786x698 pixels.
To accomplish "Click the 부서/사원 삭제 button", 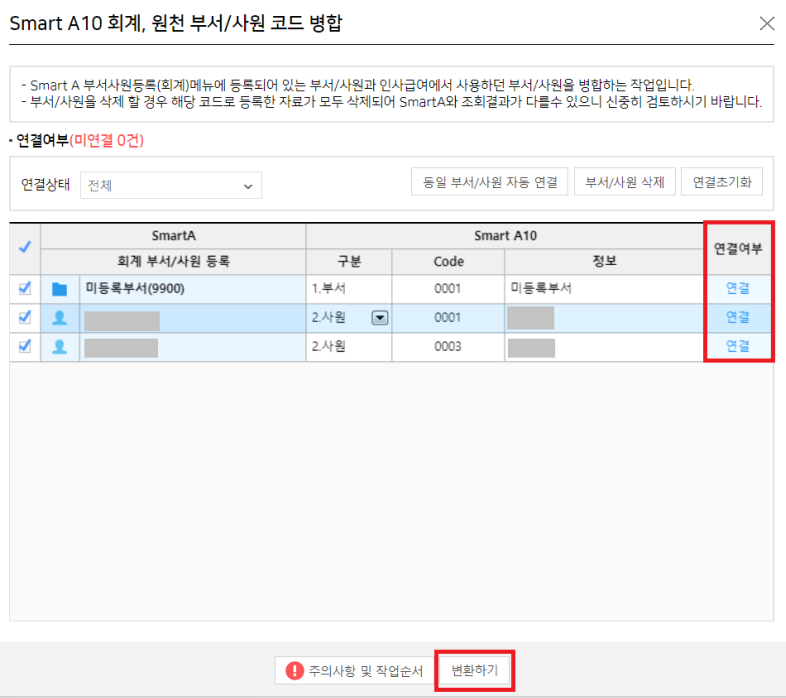I will [625, 182].
